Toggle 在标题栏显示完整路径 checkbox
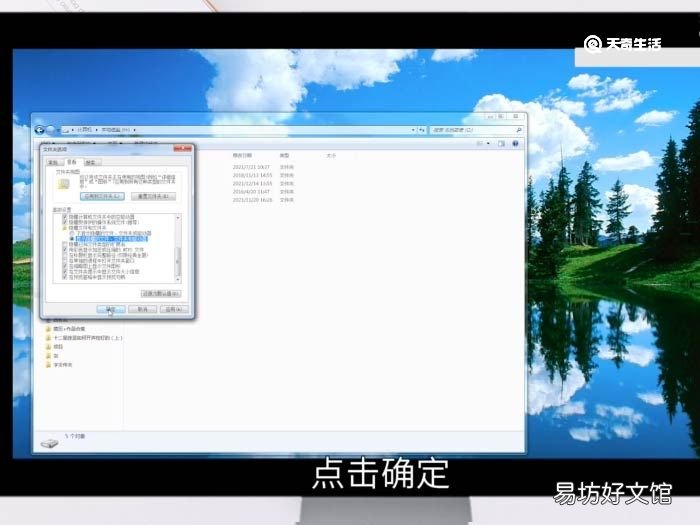Image resolution: width=700 pixels, height=525 pixels. [x=65, y=255]
